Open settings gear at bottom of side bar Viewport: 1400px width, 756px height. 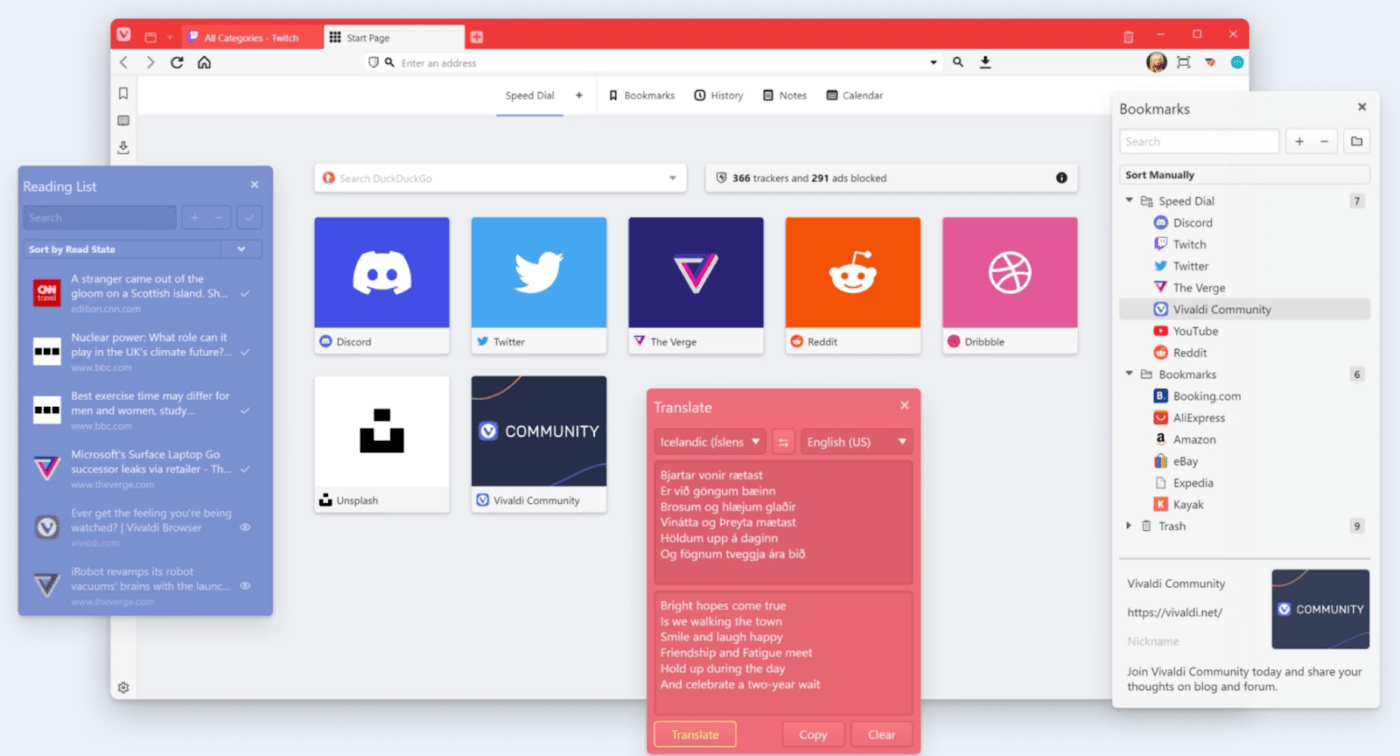(x=123, y=687)
